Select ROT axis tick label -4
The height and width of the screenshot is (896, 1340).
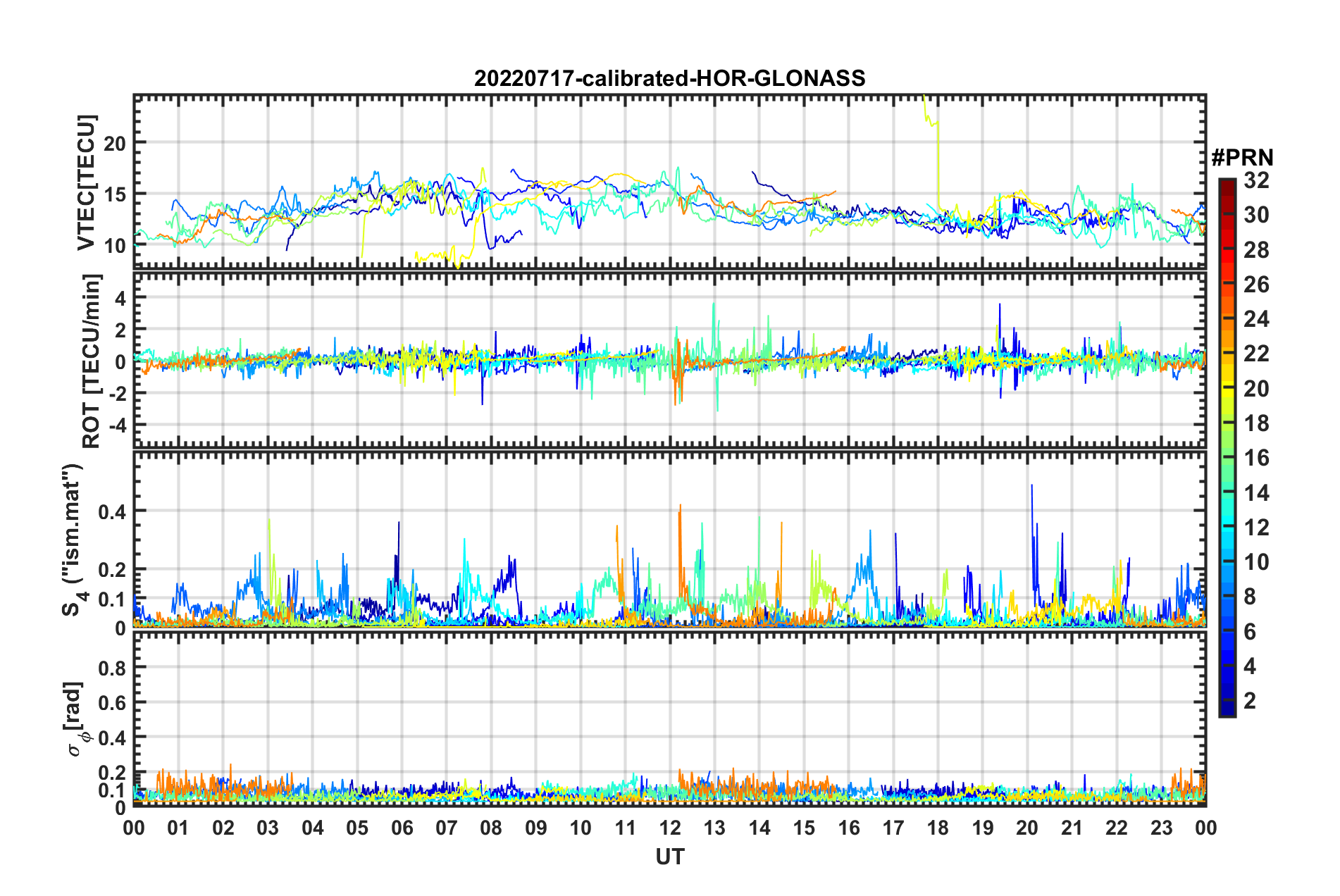(x=117, y=425)
